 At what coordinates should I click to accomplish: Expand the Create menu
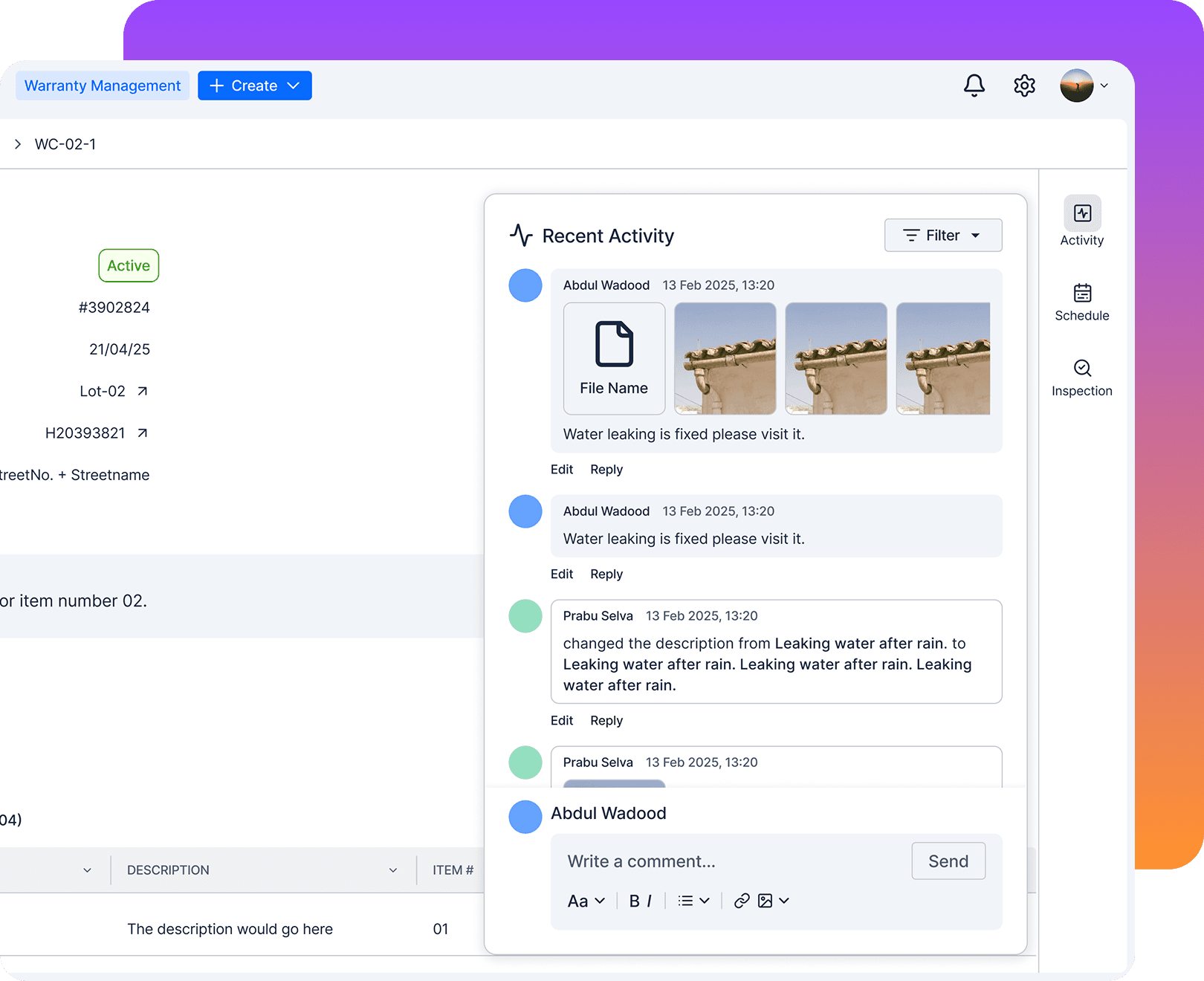[x=255, y=85]
